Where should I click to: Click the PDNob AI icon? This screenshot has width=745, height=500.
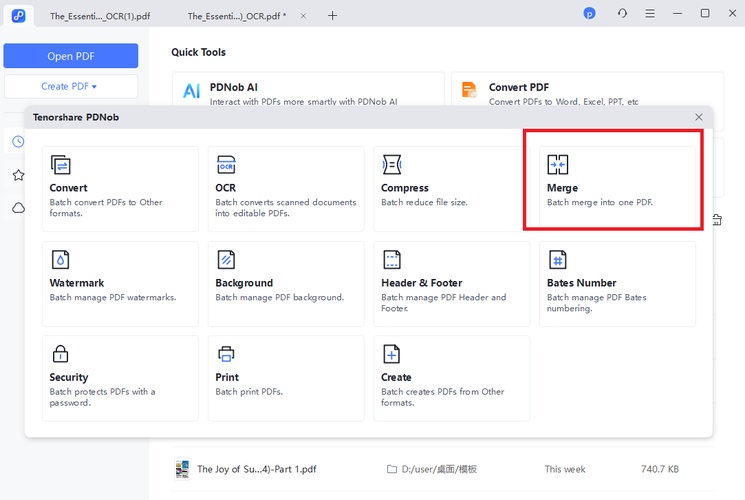click(191, 90)
